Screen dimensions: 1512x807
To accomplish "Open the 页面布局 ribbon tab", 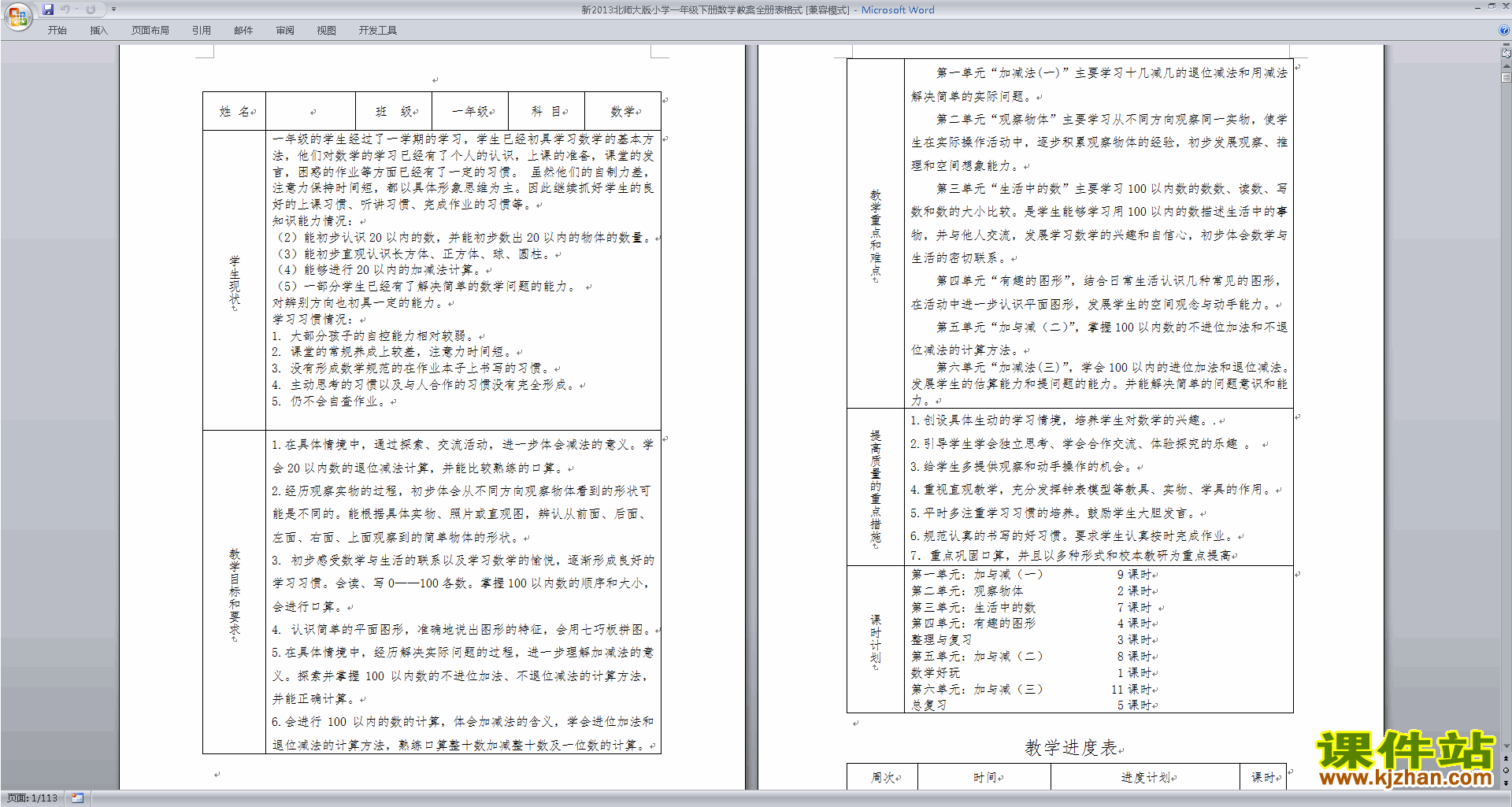I will click(x=150, y=30).
